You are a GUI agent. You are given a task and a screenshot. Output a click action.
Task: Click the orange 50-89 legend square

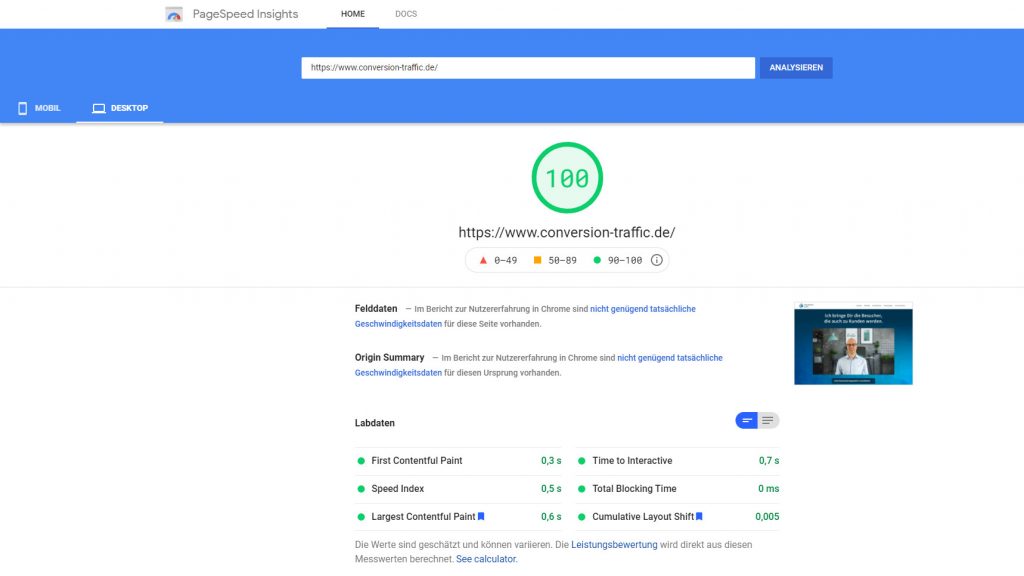(x=536, y=260)
